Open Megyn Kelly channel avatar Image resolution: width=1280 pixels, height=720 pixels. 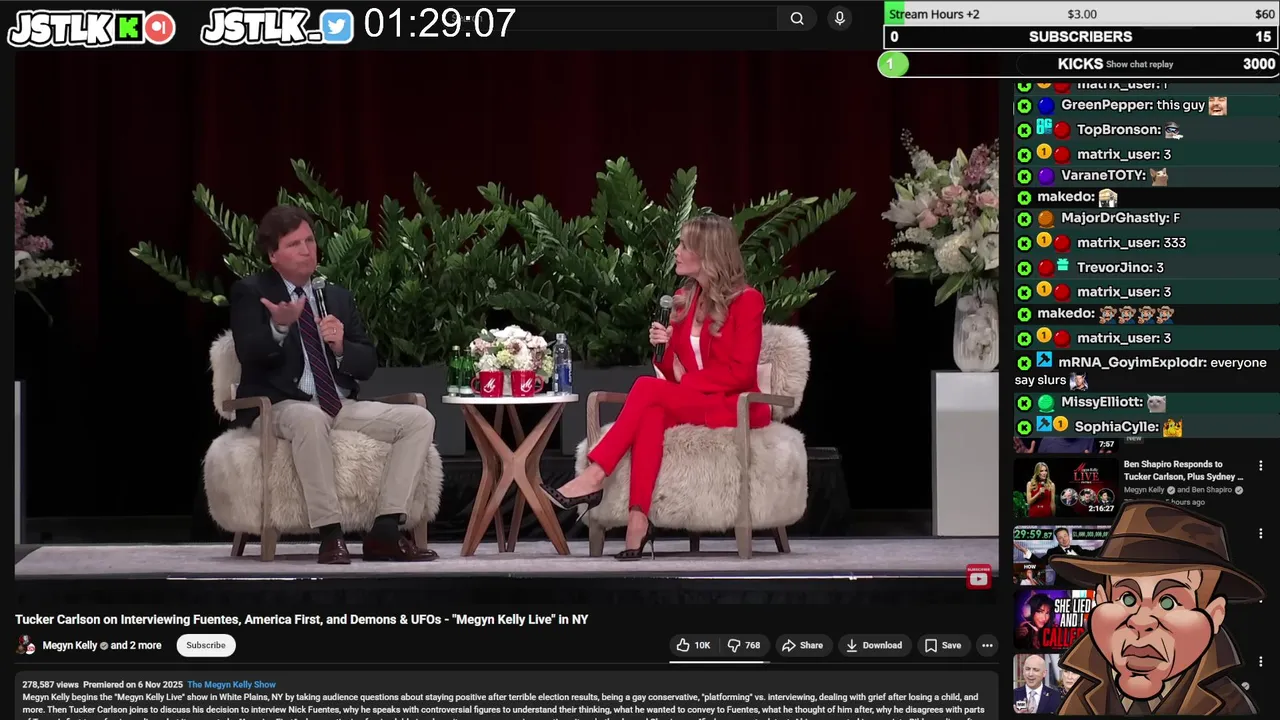point(25,645)
